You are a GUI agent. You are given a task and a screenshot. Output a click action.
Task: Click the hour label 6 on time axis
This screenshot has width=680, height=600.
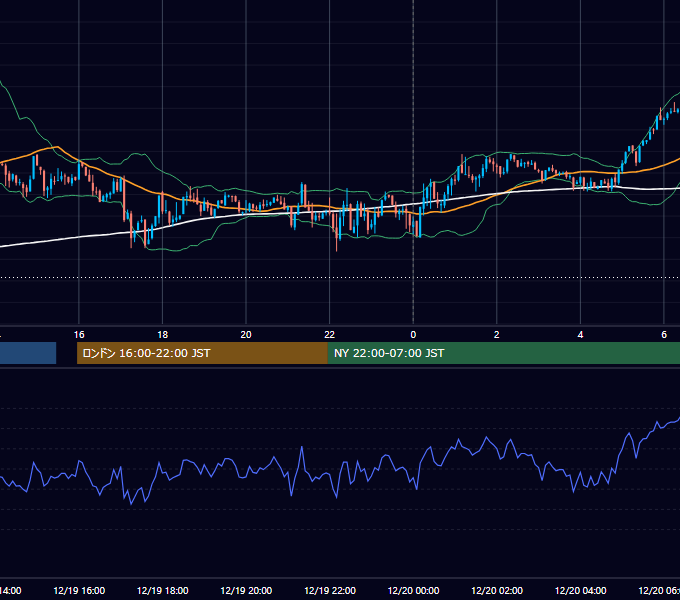click(x=664, y=335)
